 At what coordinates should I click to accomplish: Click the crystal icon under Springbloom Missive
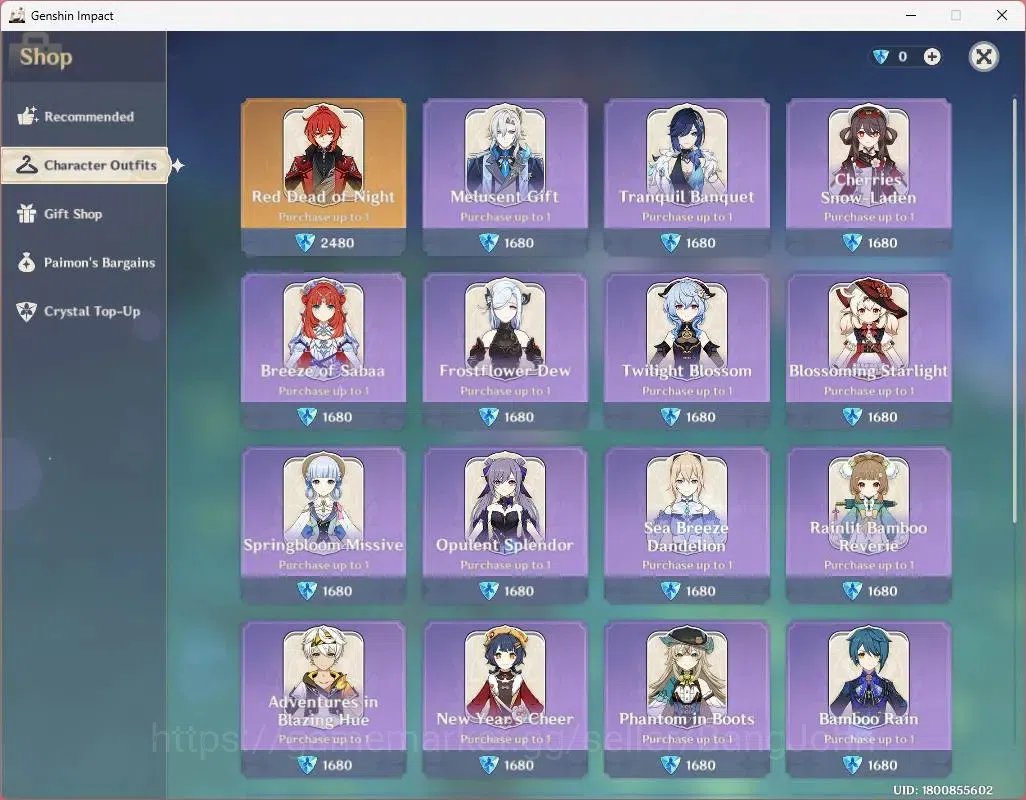(307, 591)
